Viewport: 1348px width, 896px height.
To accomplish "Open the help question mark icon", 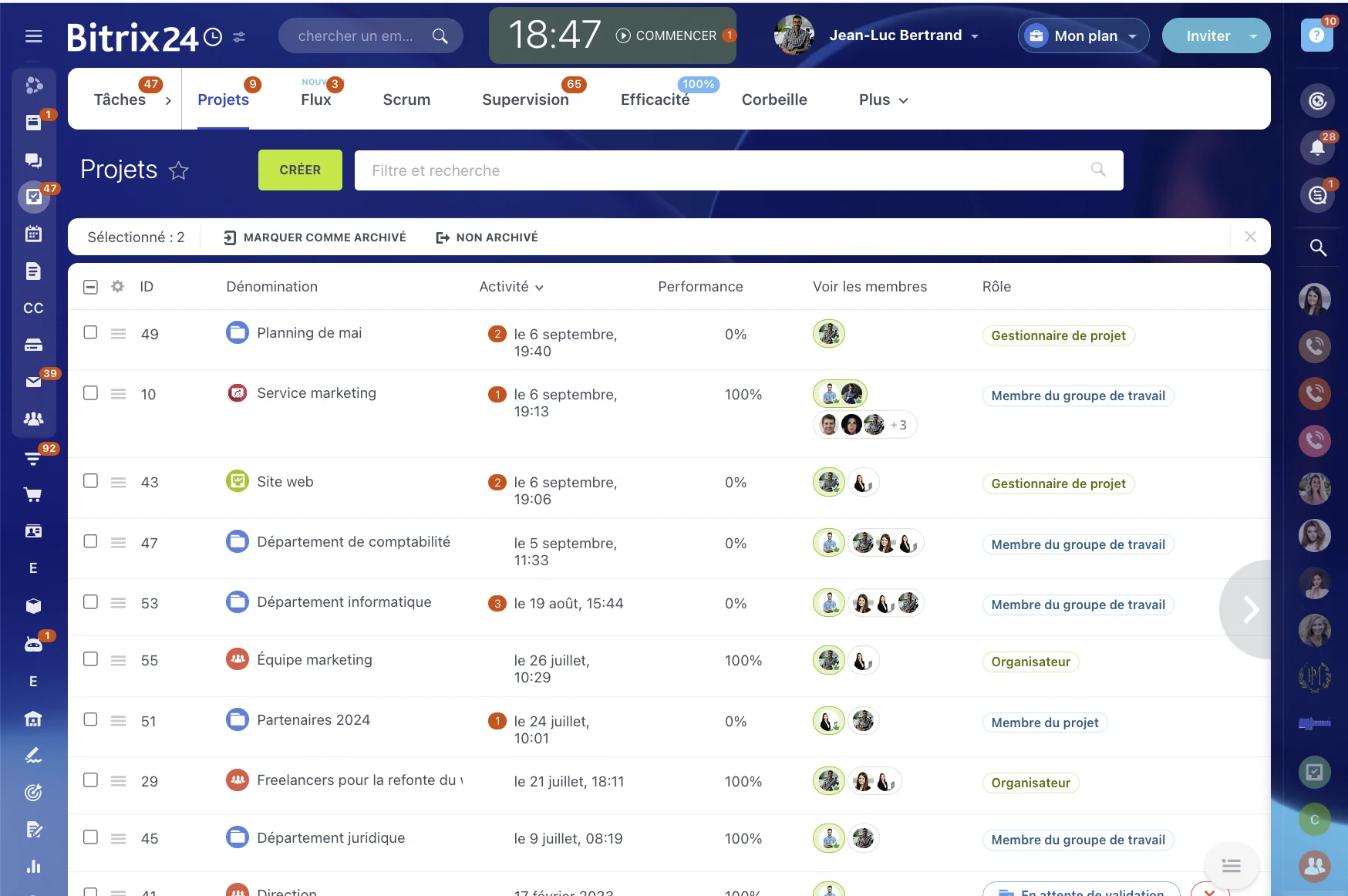I will pyautogui.click(x=1316, y=35).
